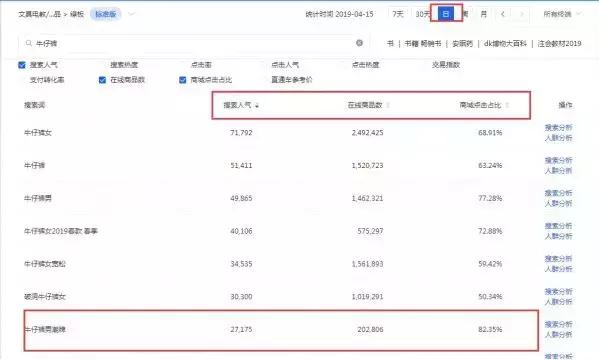Uncheck the 在线商品数 checkbox
Screen dimensions: 599x360
pyautogui.click(x=102, y=80)
